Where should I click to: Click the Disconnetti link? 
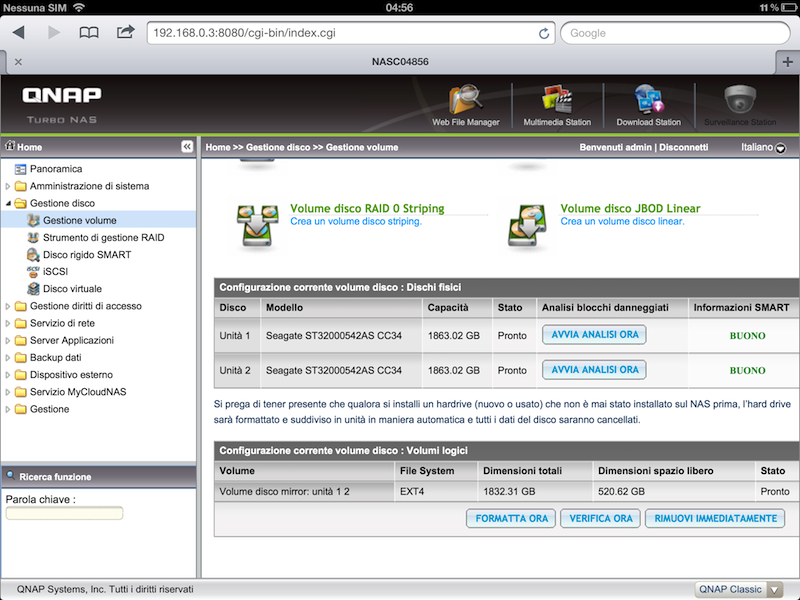click(683, 147)
